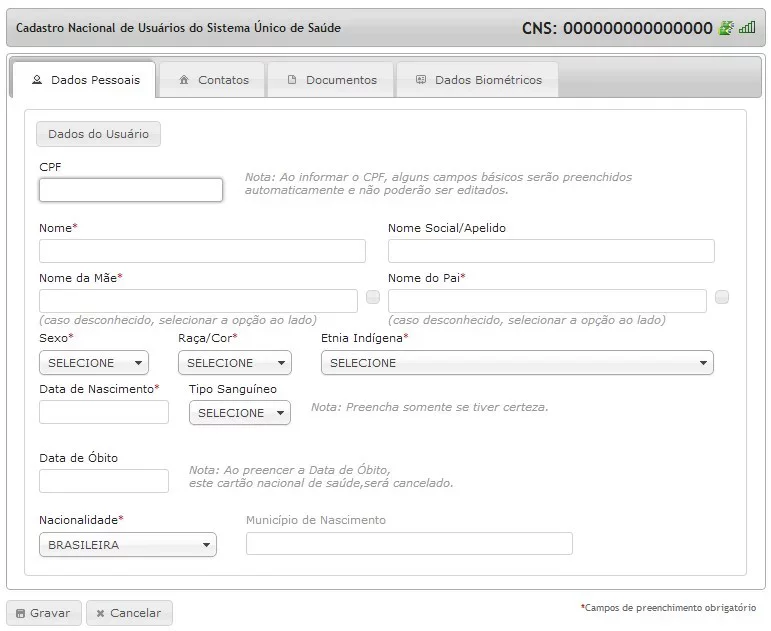Click the page icon on Documentos tab
Screen dimensions: 771x631
click(x=292, y=80)
